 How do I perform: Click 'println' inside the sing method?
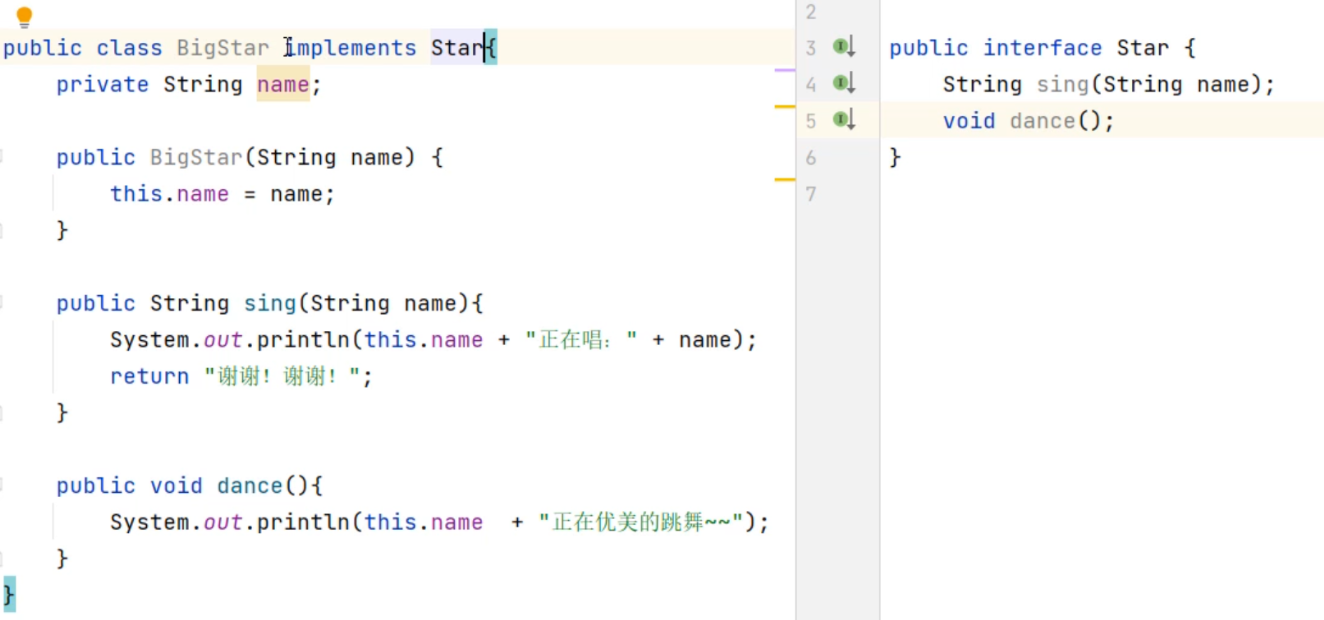click(x=303, y=340)
